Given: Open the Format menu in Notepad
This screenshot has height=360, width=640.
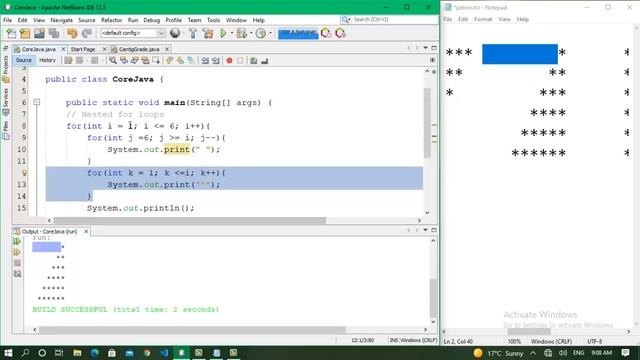Looking at the screenshot, I should pos(483,19).
